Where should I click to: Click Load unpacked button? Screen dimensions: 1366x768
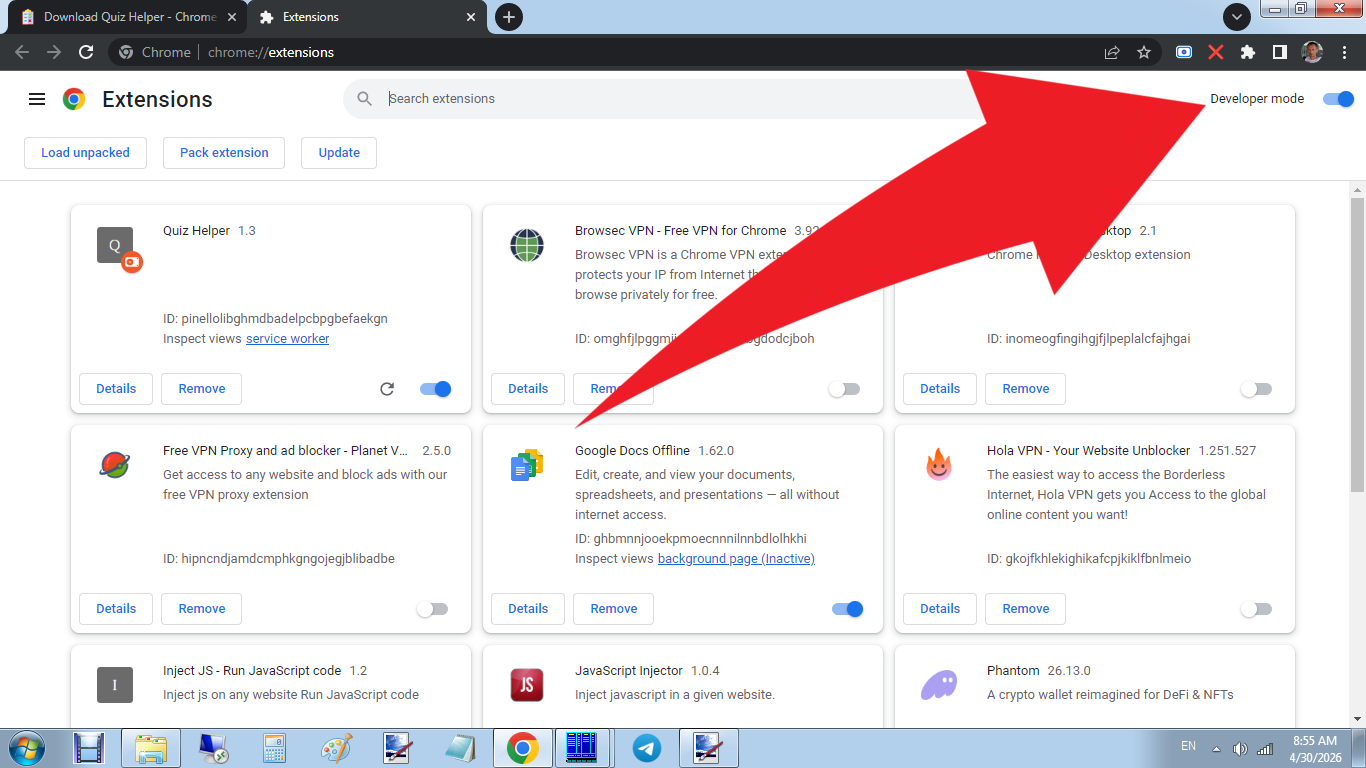tap(85, 153)
